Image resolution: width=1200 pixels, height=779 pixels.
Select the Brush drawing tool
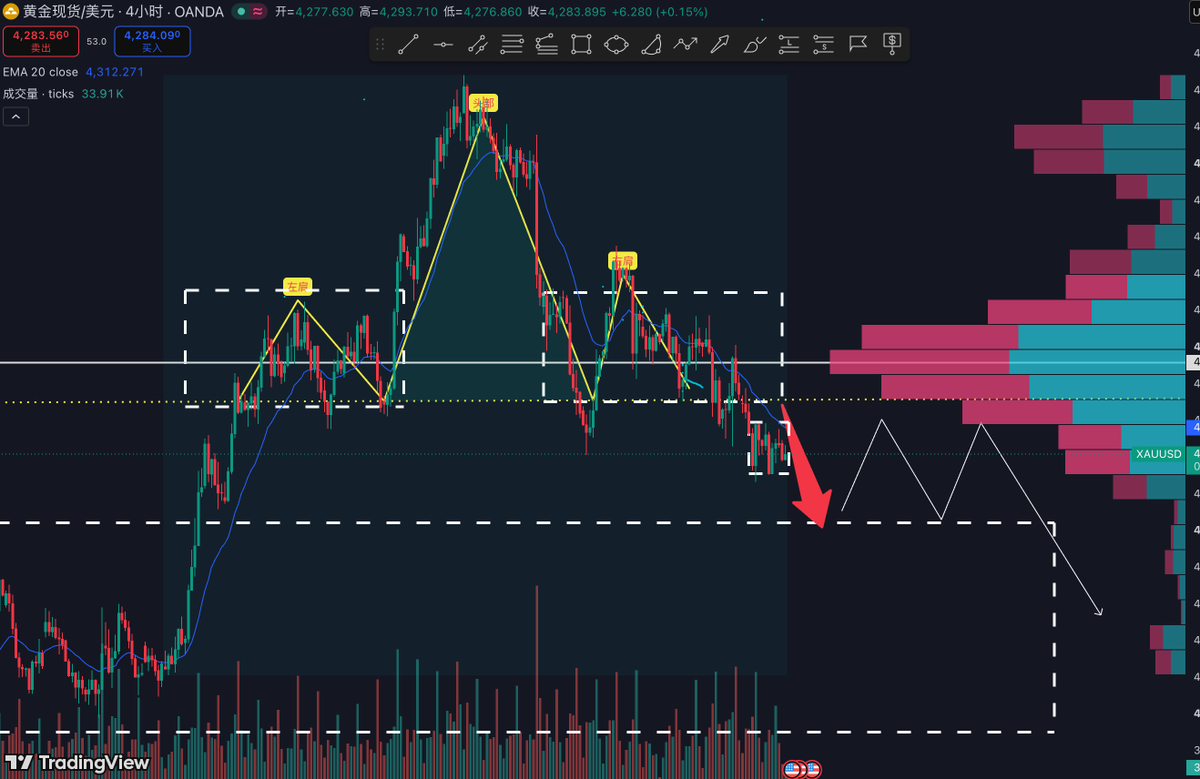click(755, 43)
